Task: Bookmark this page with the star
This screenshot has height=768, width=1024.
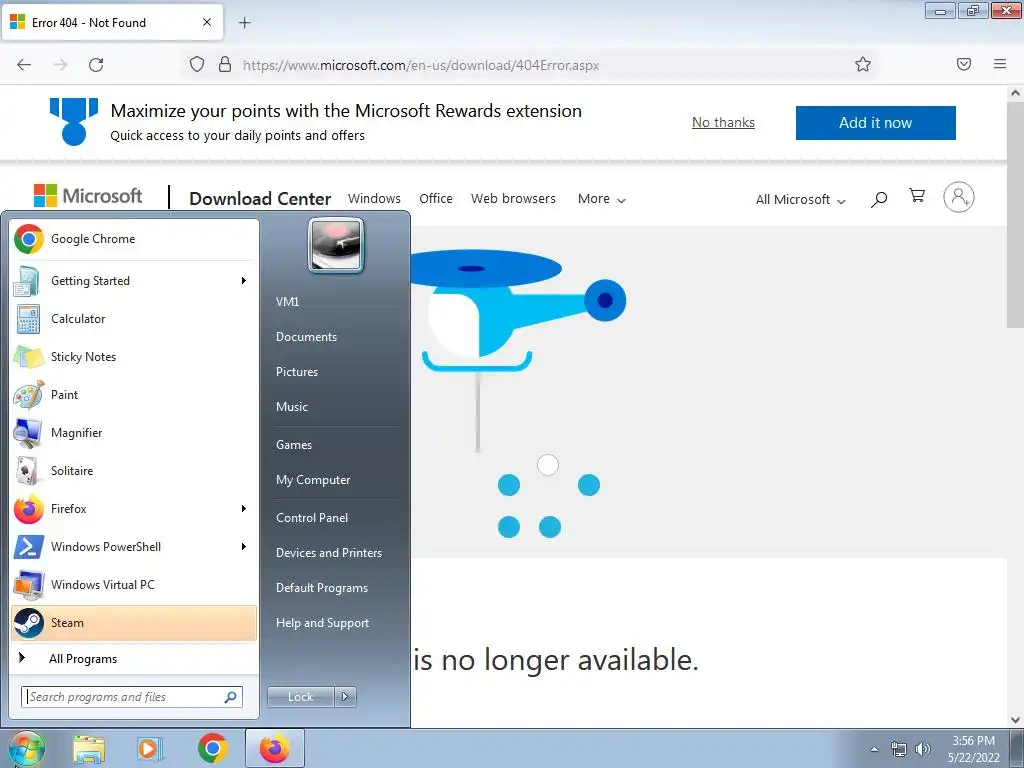Action: pyautogui.click(x=863, y=64)
